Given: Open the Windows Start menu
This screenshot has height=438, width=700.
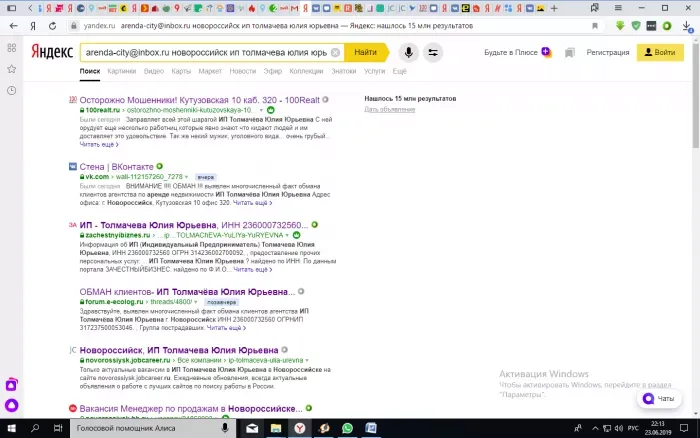Looking at the screenshot, I should (12, 428).
